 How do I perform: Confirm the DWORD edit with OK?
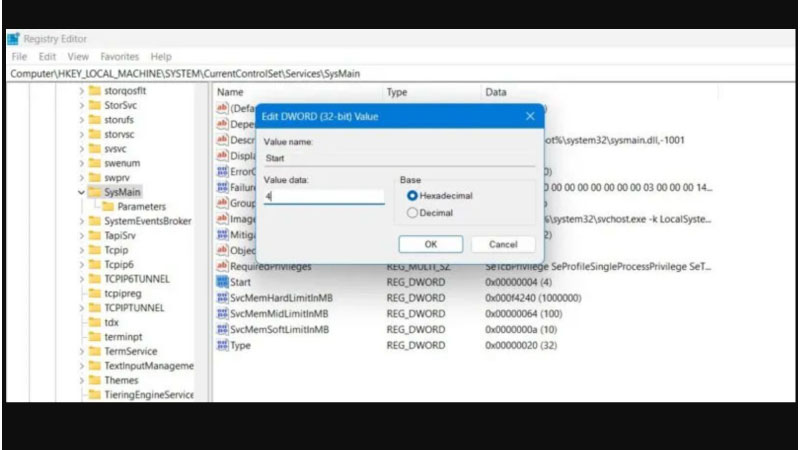(431, 244)
